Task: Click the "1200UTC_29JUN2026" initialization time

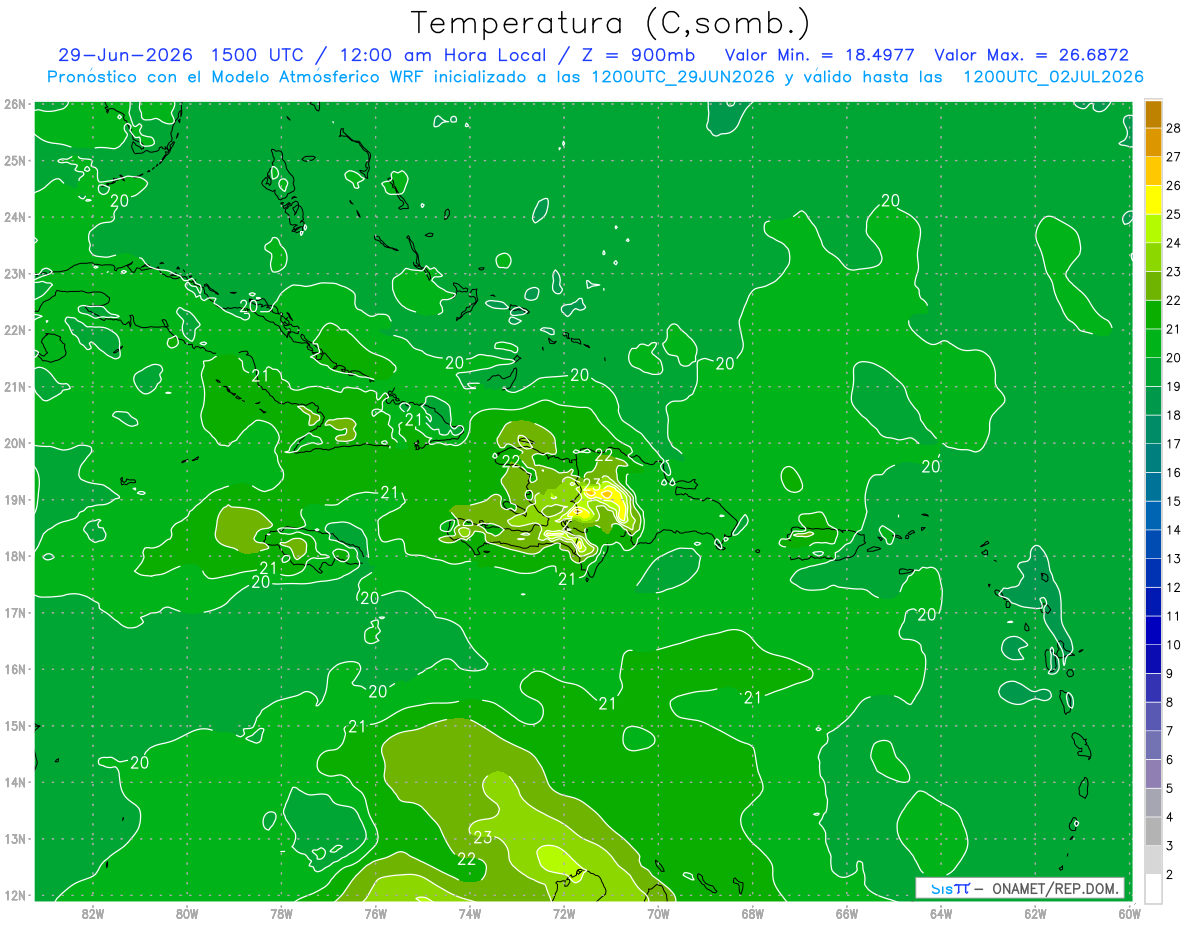Action: point(684,77)
